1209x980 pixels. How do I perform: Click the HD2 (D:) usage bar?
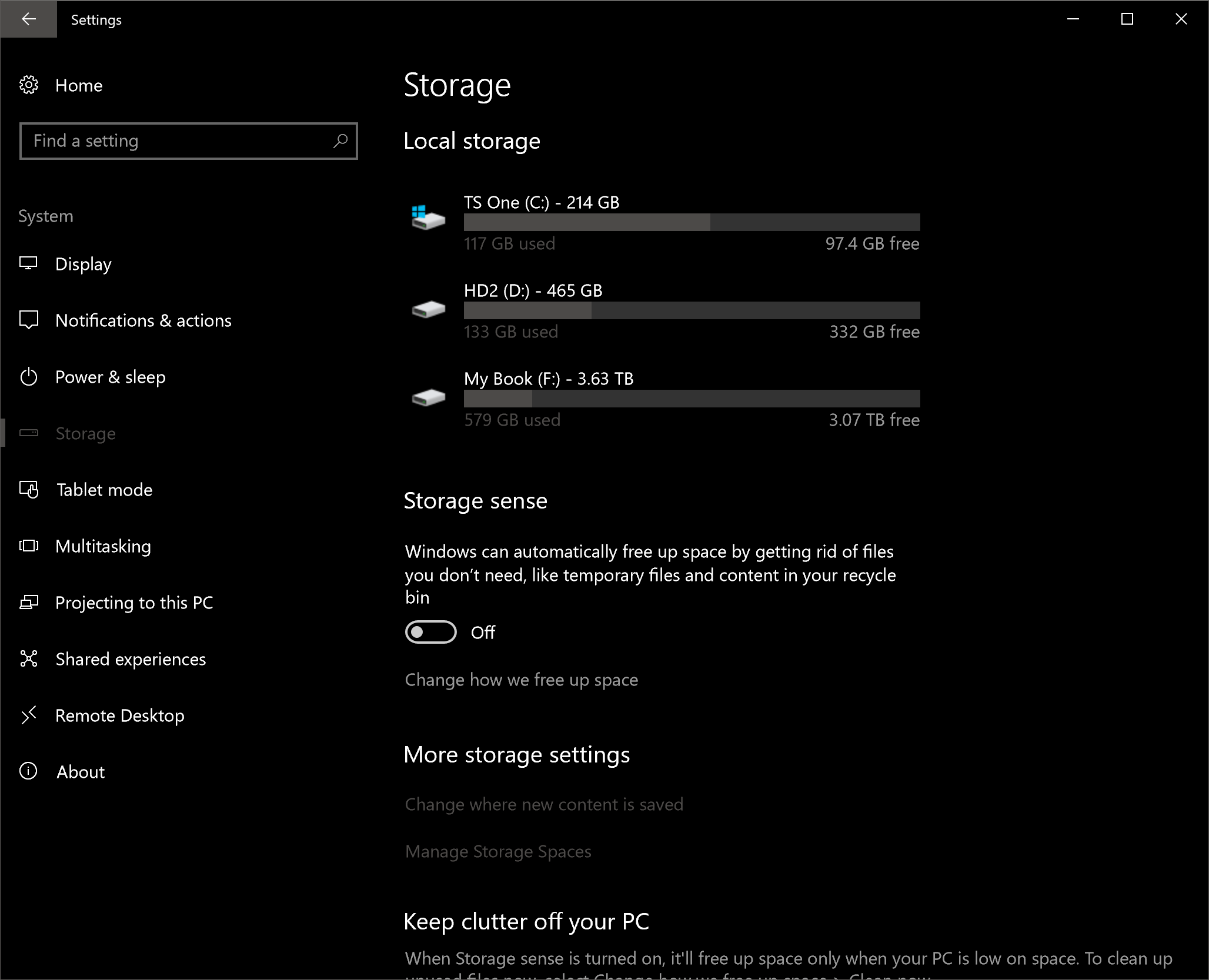tap(692, 310)
